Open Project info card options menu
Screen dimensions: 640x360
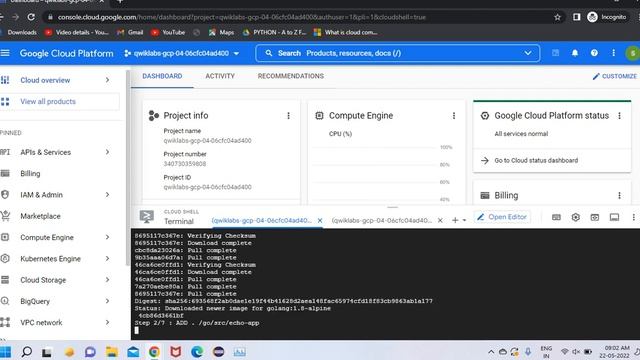coord(289,116)
